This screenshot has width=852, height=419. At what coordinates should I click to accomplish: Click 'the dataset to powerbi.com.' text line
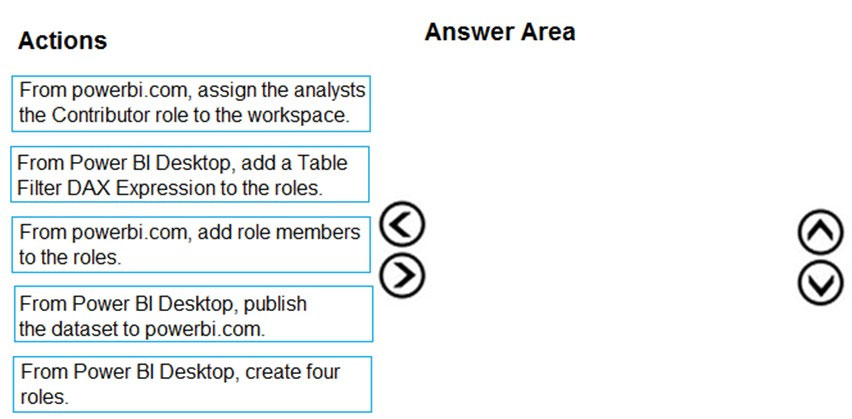pyautogui.click(x=142, y=329)
